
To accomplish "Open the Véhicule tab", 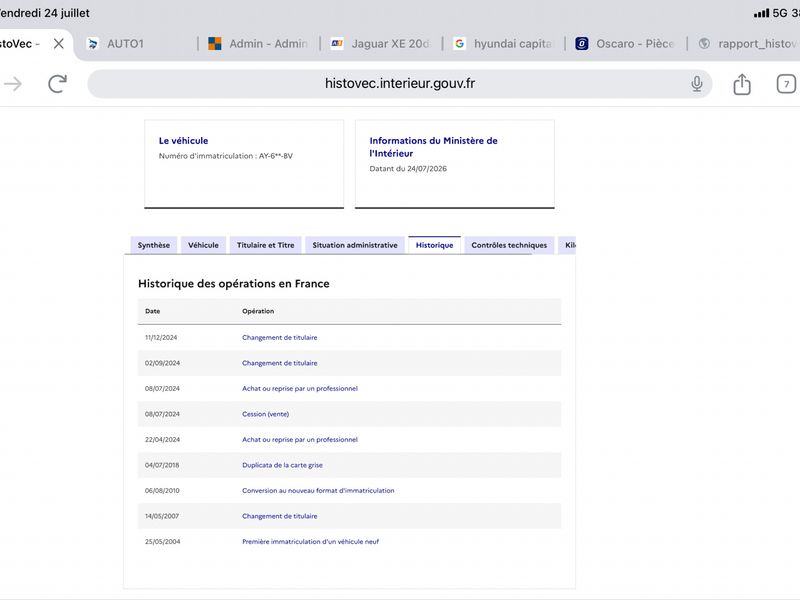I will pyautogui.click(x=203, y=245).
